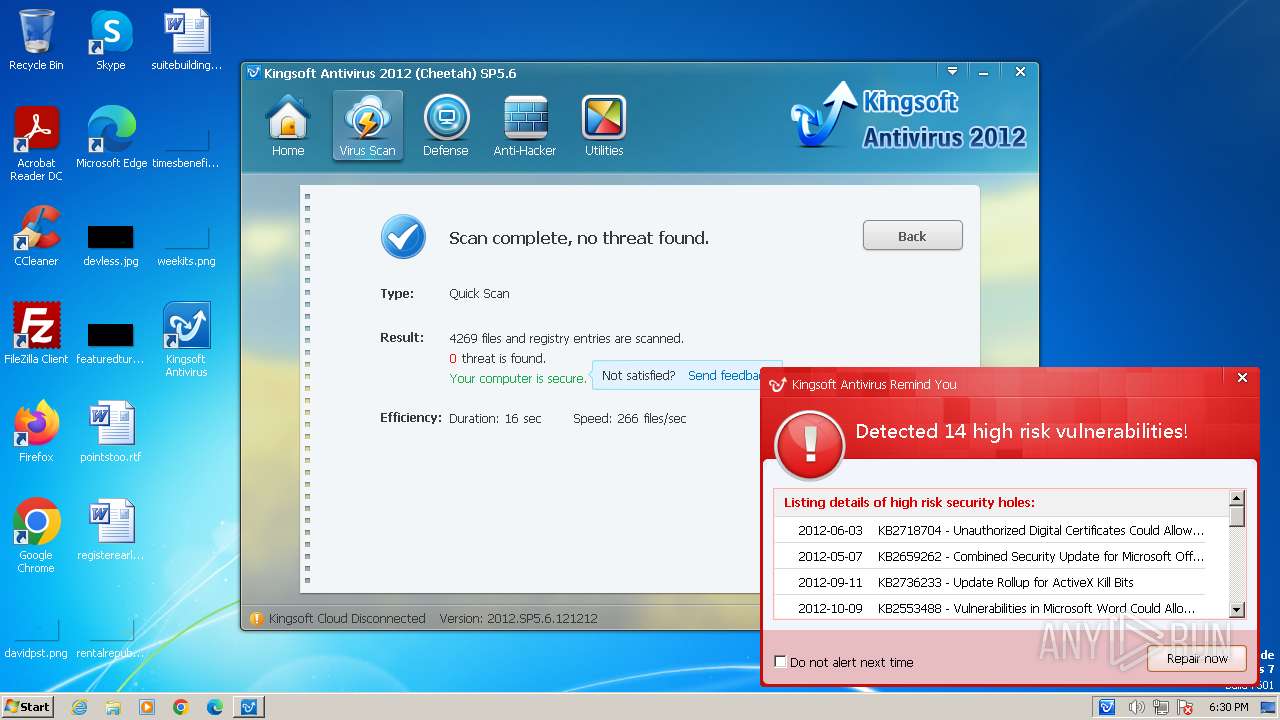Click the Back button on scan results
The width and height of the screenshot is (1280, 720).
912,236
